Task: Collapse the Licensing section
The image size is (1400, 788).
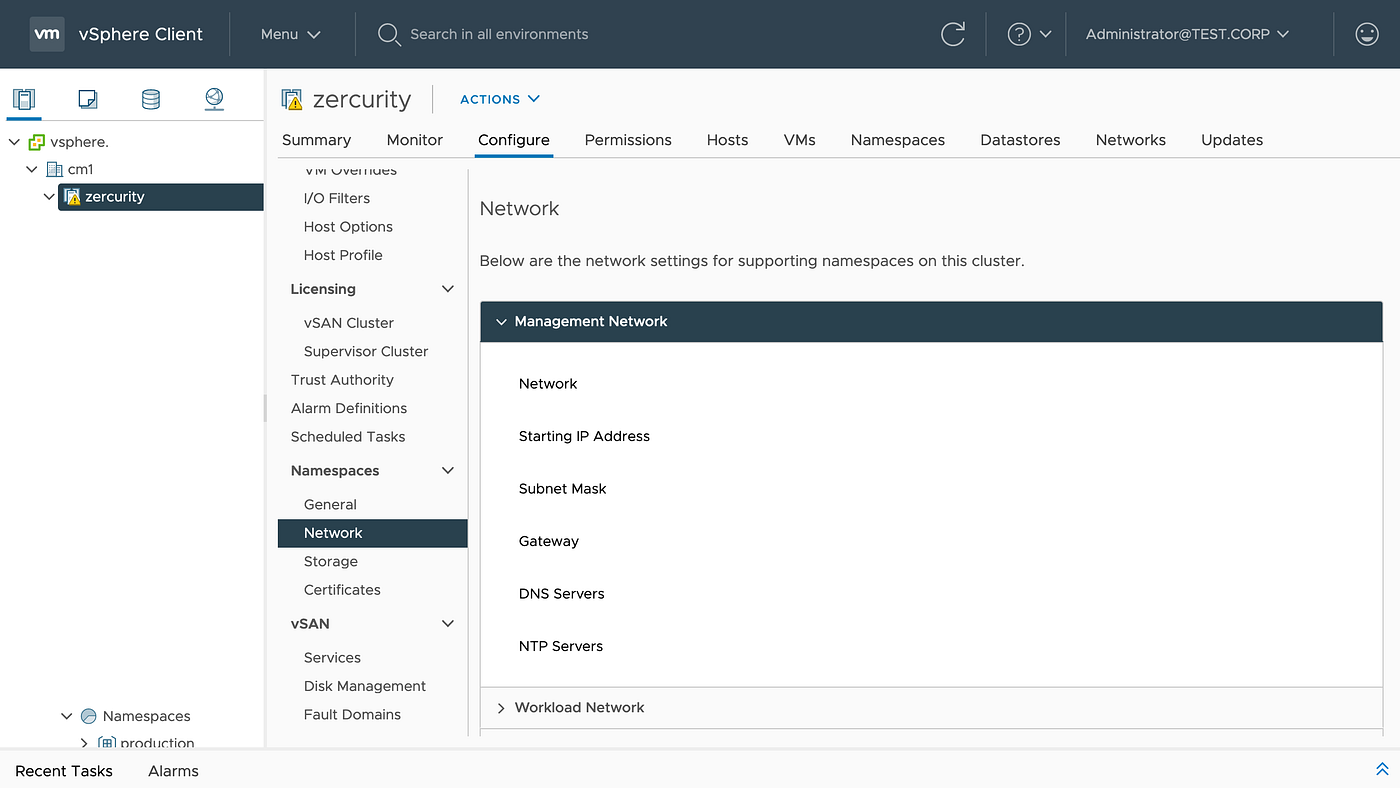Action: point(448,289)
